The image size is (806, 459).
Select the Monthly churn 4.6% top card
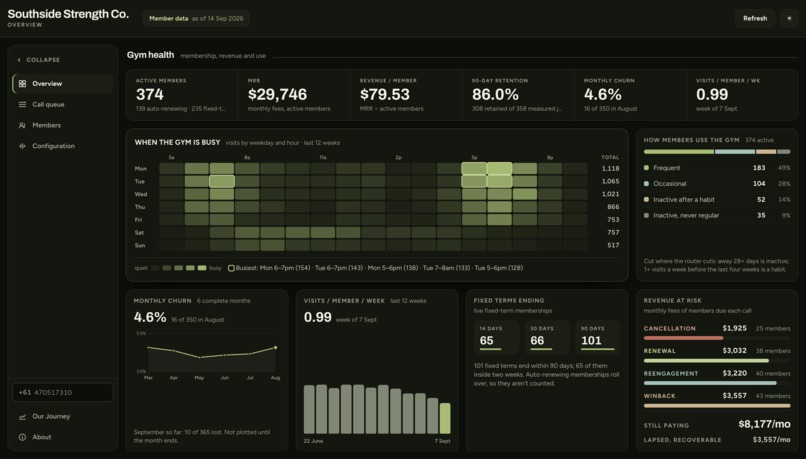[x=630, y=95]
